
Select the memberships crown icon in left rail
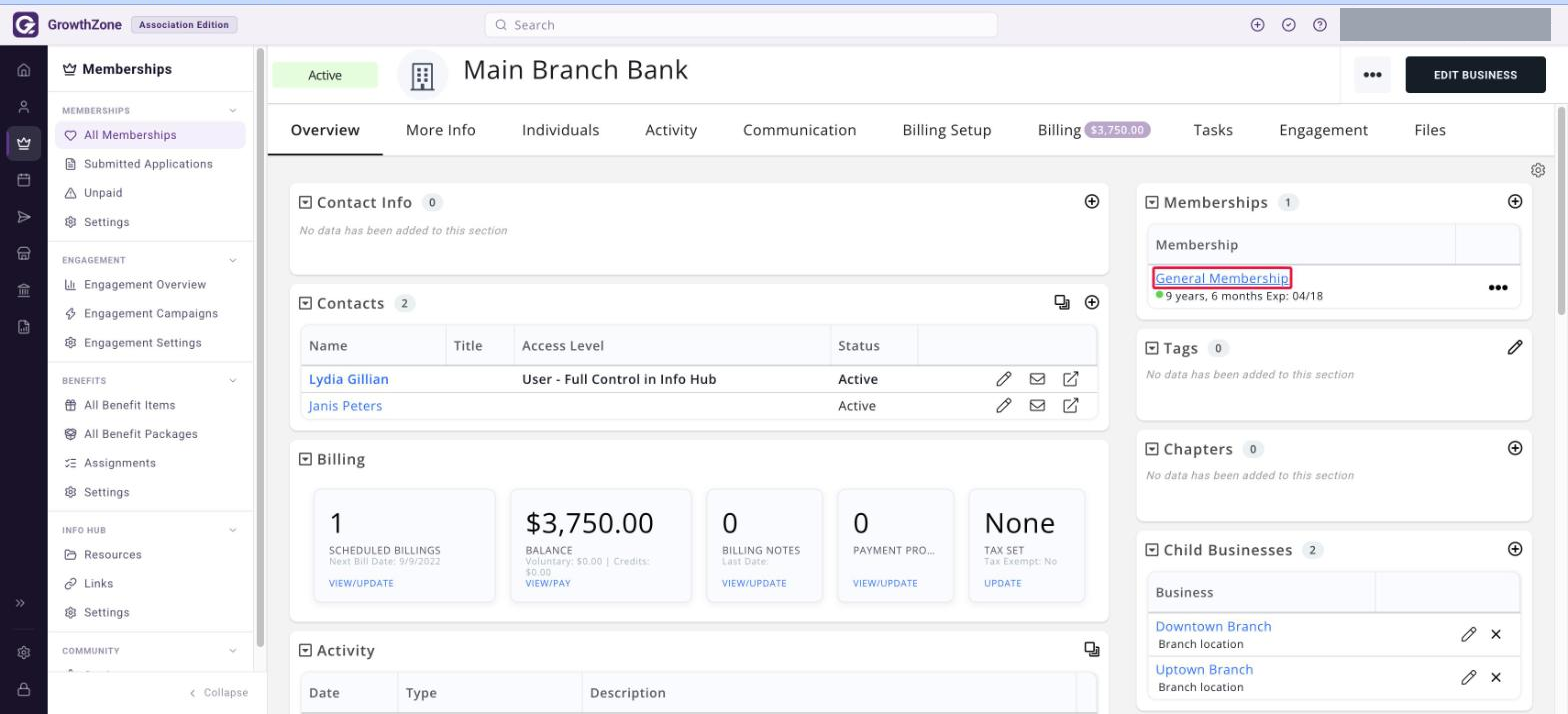[x=24, y=143]
